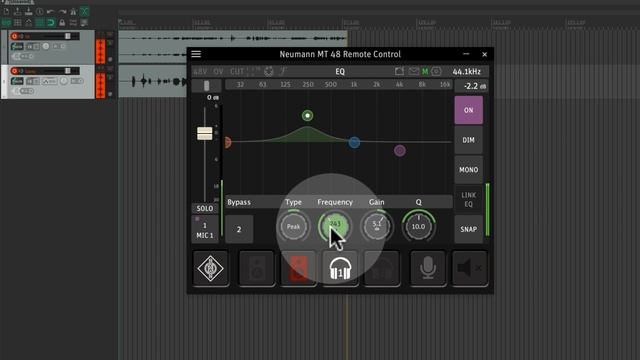Toggle record arm on the second track
This screenshot has height=360, width=640.
[x=15, y=71]
